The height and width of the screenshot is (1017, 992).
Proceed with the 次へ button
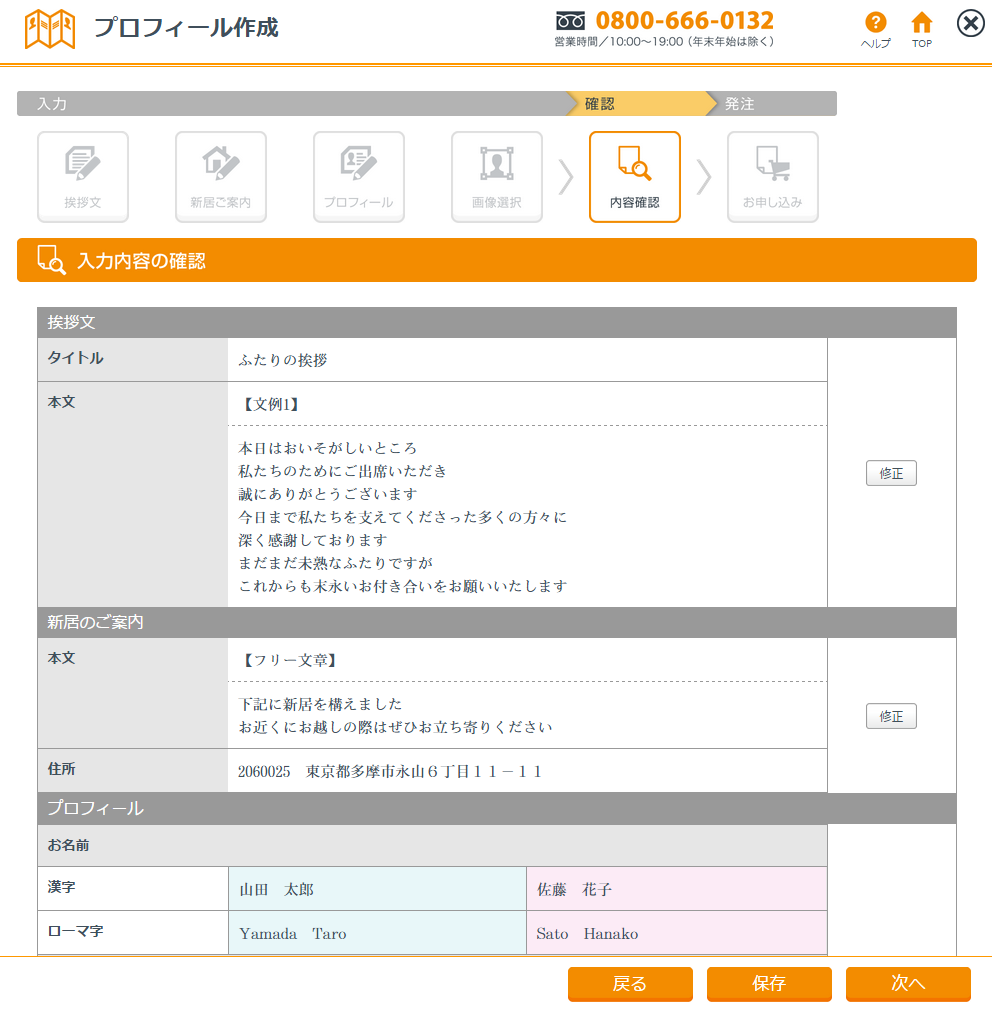[x=908, y=984]
